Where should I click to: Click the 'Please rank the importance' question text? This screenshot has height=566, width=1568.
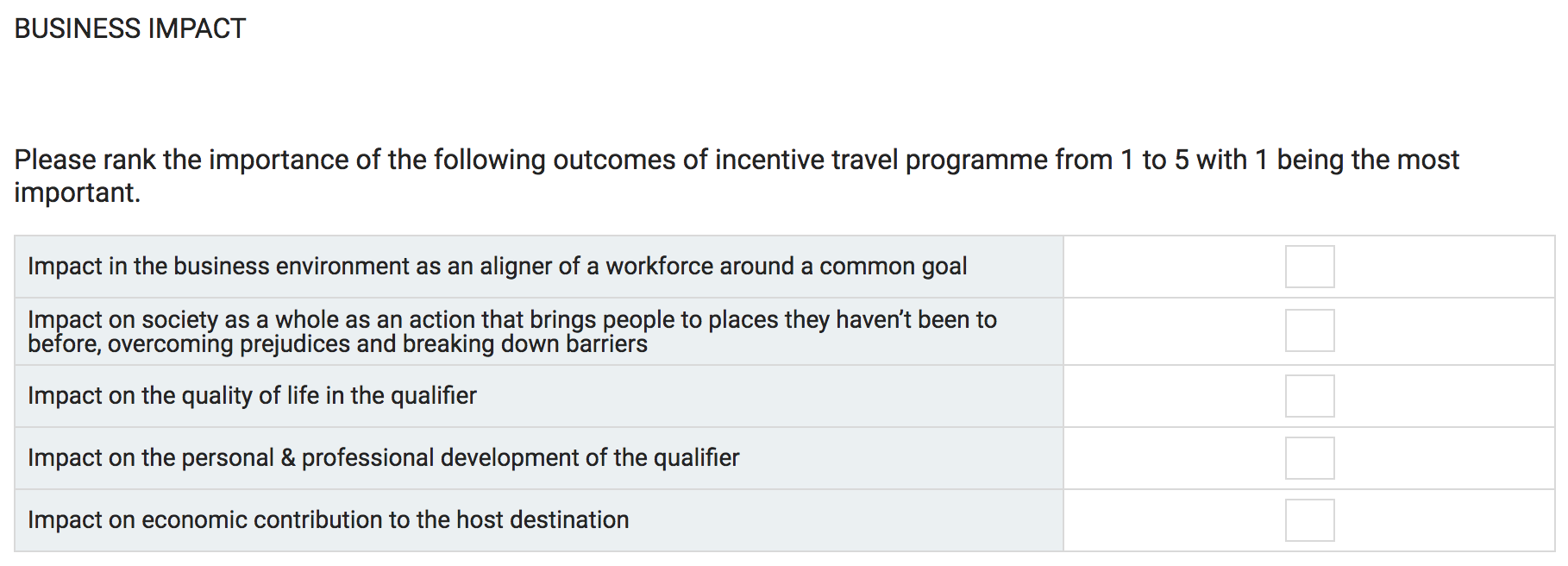[737, 175]
